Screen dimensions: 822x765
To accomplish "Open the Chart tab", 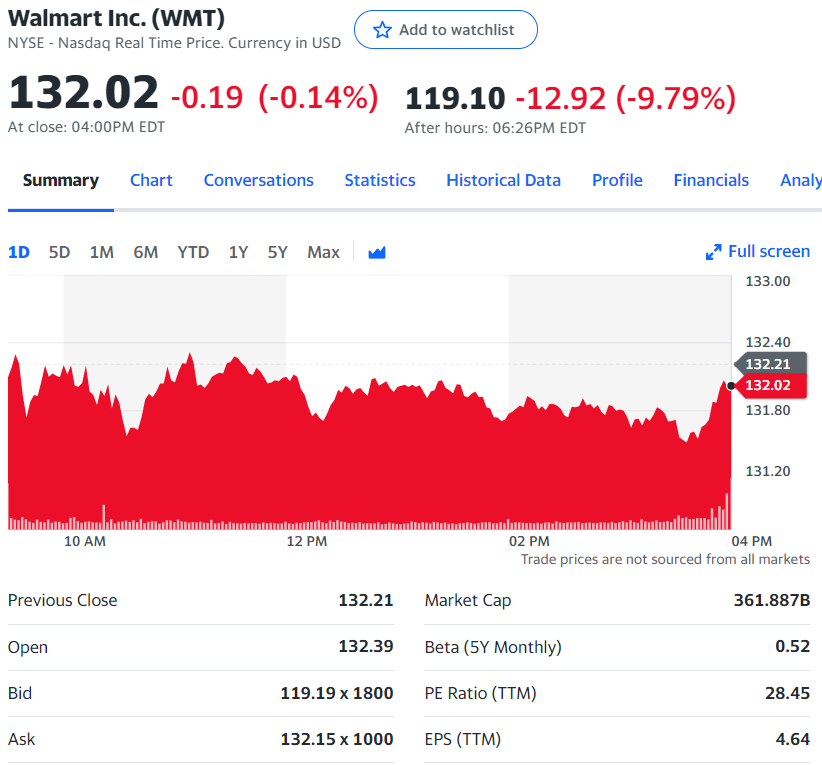I will [151, 180].
